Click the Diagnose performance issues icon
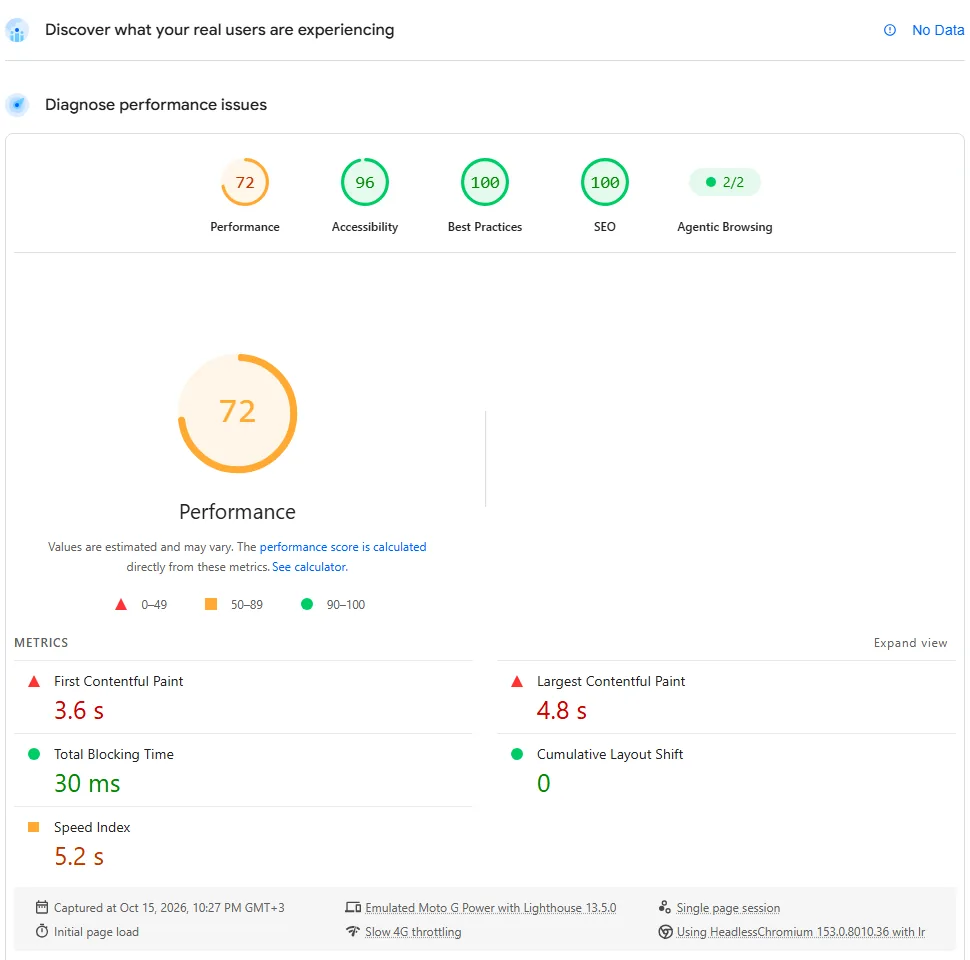The height and width of the screenshot is (960, 970). pyautogui.click(x=17, y=105)
